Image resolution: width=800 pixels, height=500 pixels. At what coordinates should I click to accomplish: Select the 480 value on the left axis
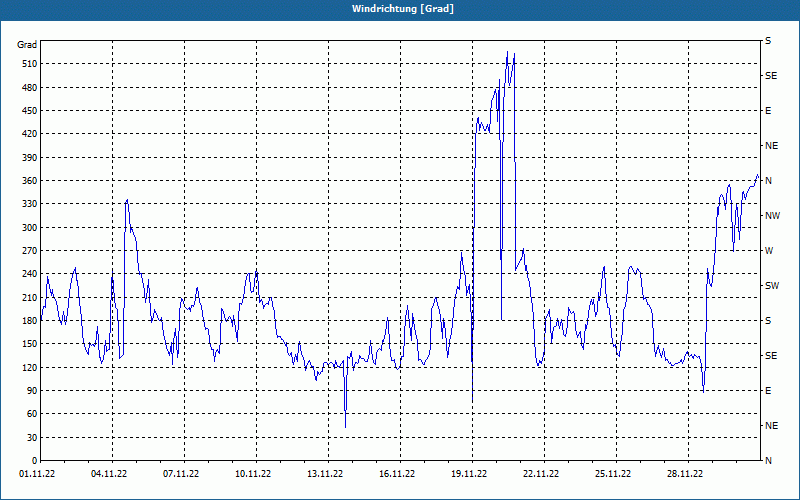pyautogui.click(x=30, y=87)
